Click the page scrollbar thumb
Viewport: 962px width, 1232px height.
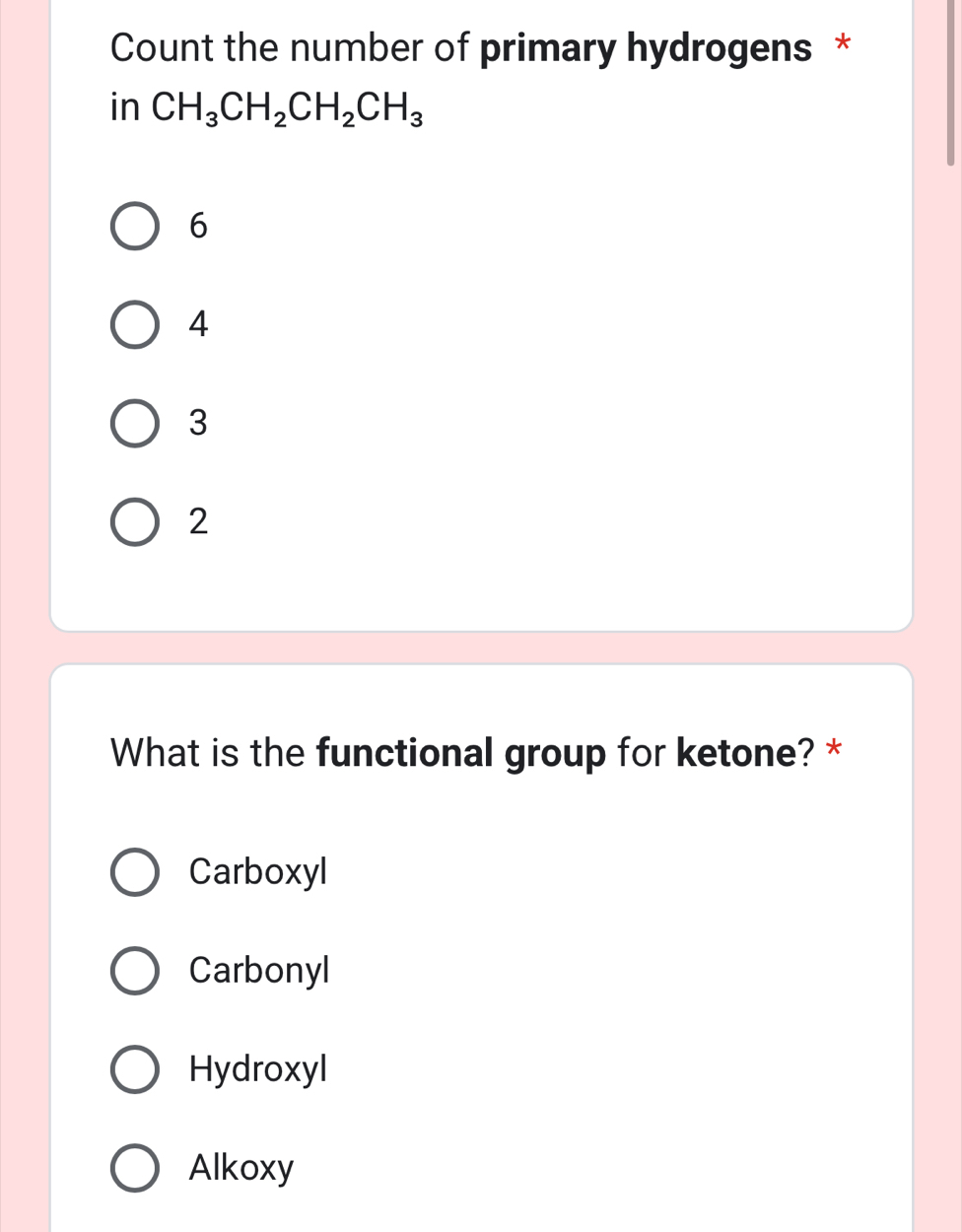click(x=951, y=84)
